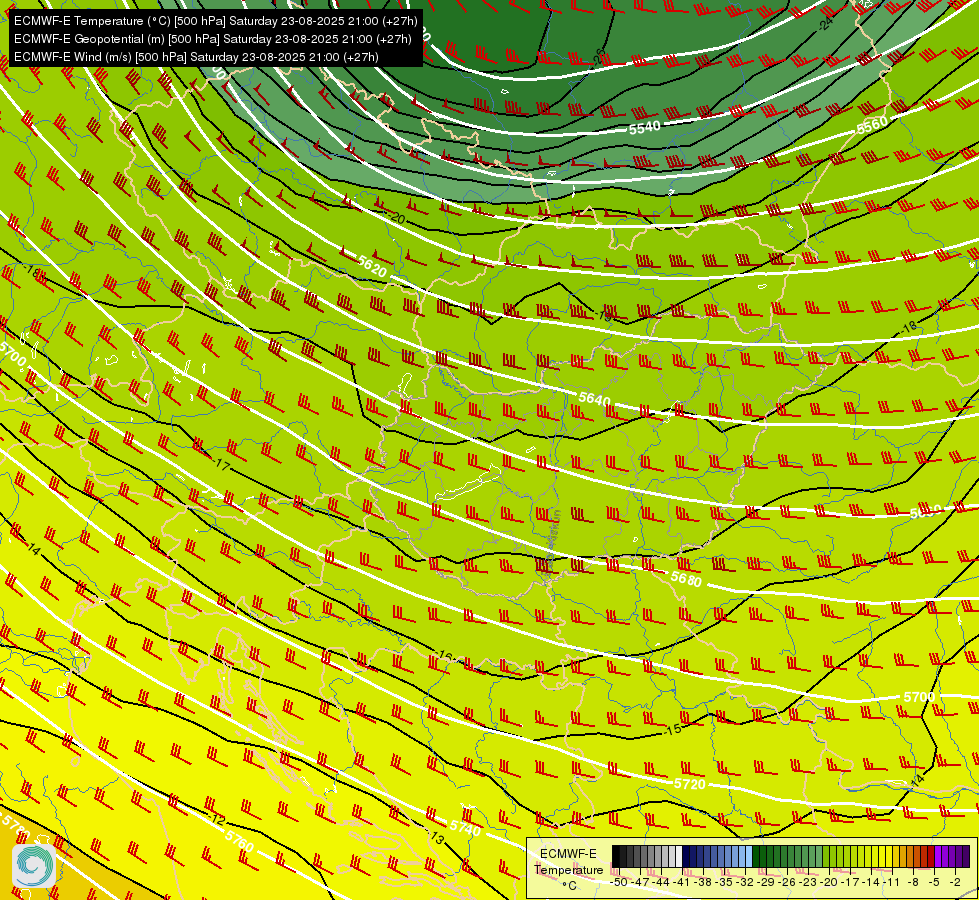
Task: Click the -13 isotherm label on the map
Action: click(436, 838)
